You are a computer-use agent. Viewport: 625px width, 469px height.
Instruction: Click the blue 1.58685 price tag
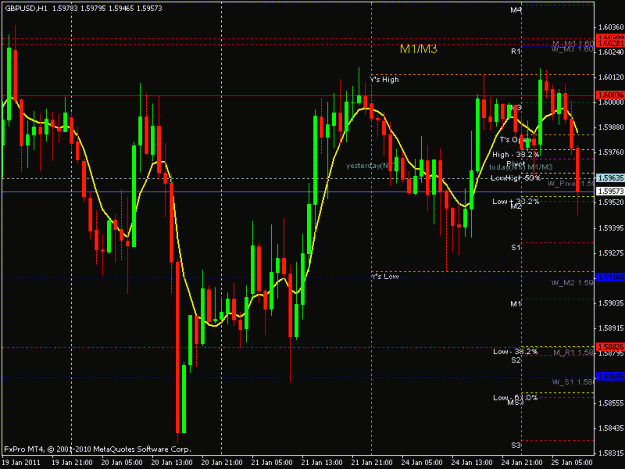pyautogui.click(x=610, y=377)
